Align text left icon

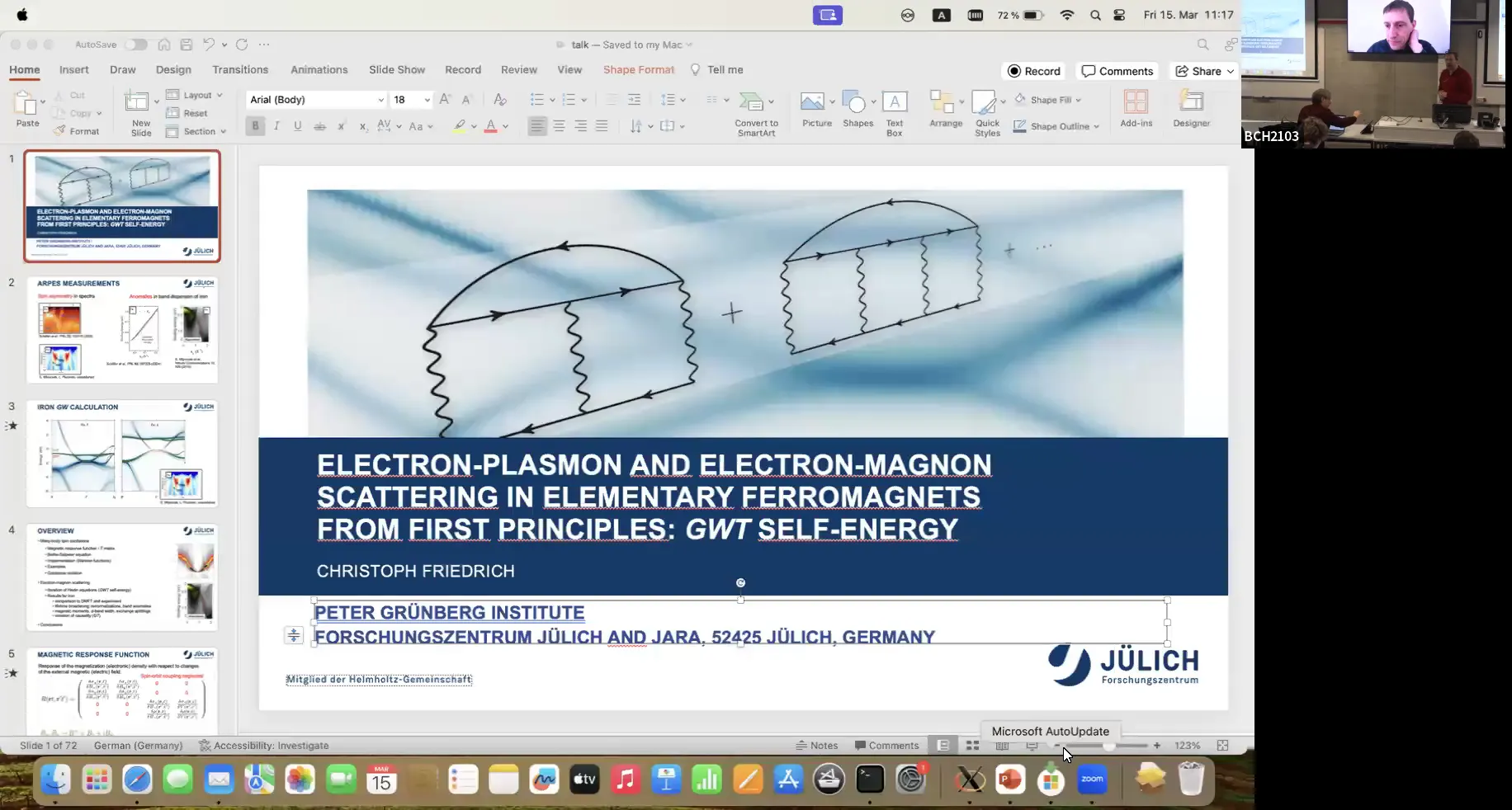[537, 126]
